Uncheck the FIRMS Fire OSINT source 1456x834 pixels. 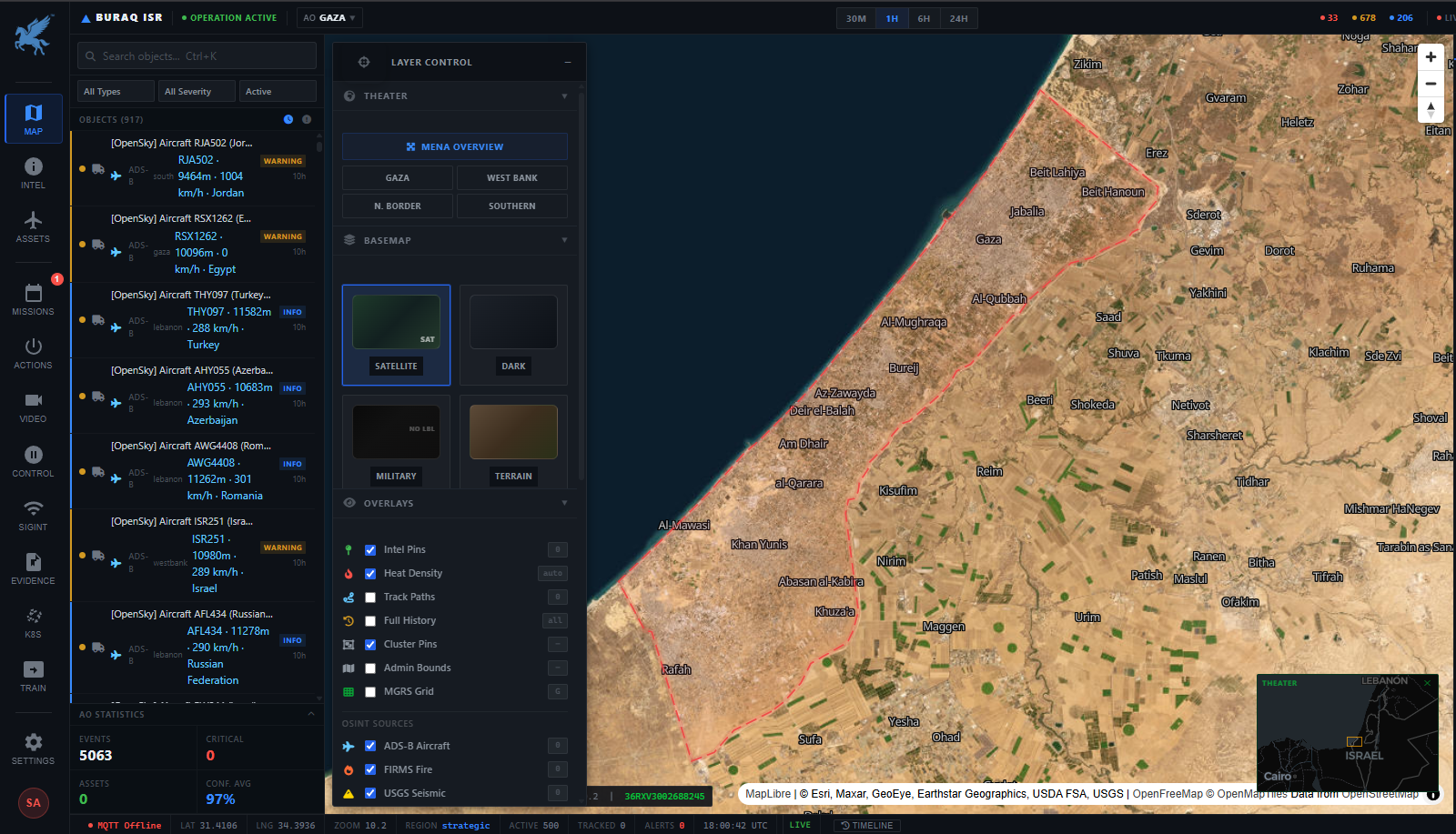[x=370, y=769]
